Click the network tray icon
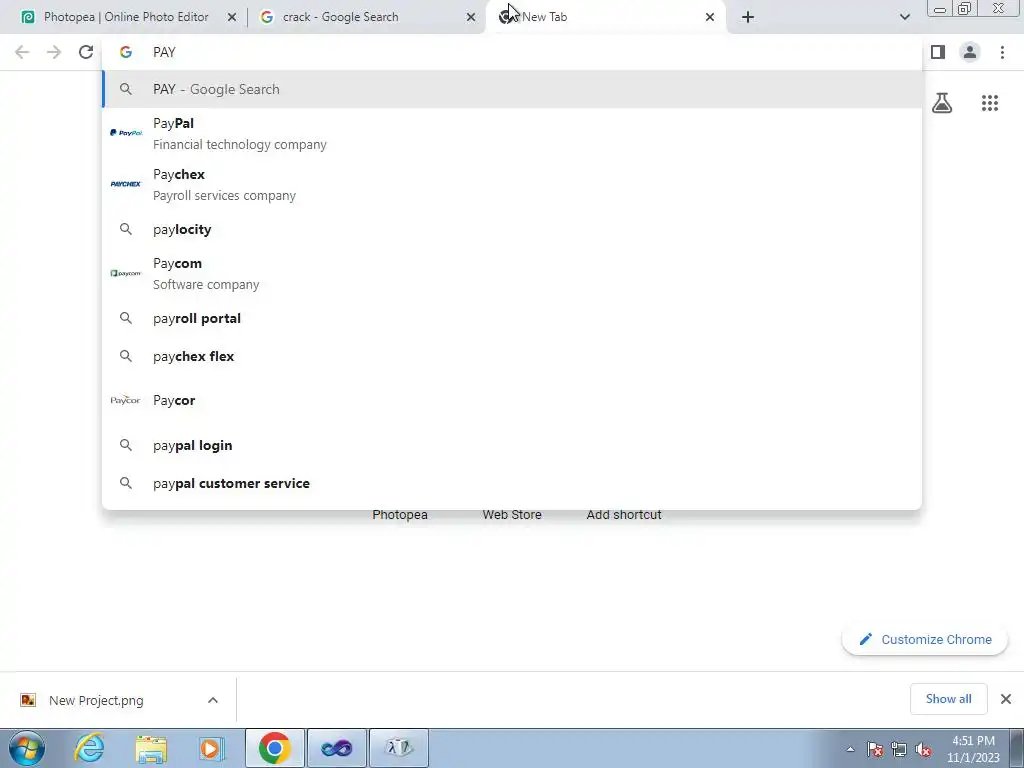 (x=899, y=749)
